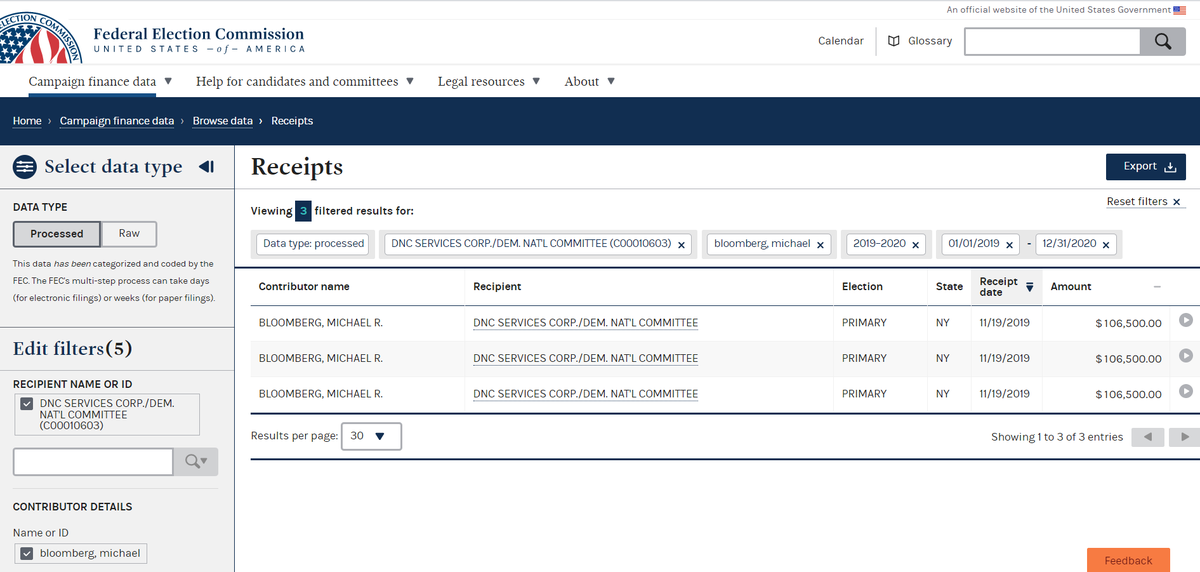1200x572 pixels.
Task: Click Reset filters link
Action: 1145,202
